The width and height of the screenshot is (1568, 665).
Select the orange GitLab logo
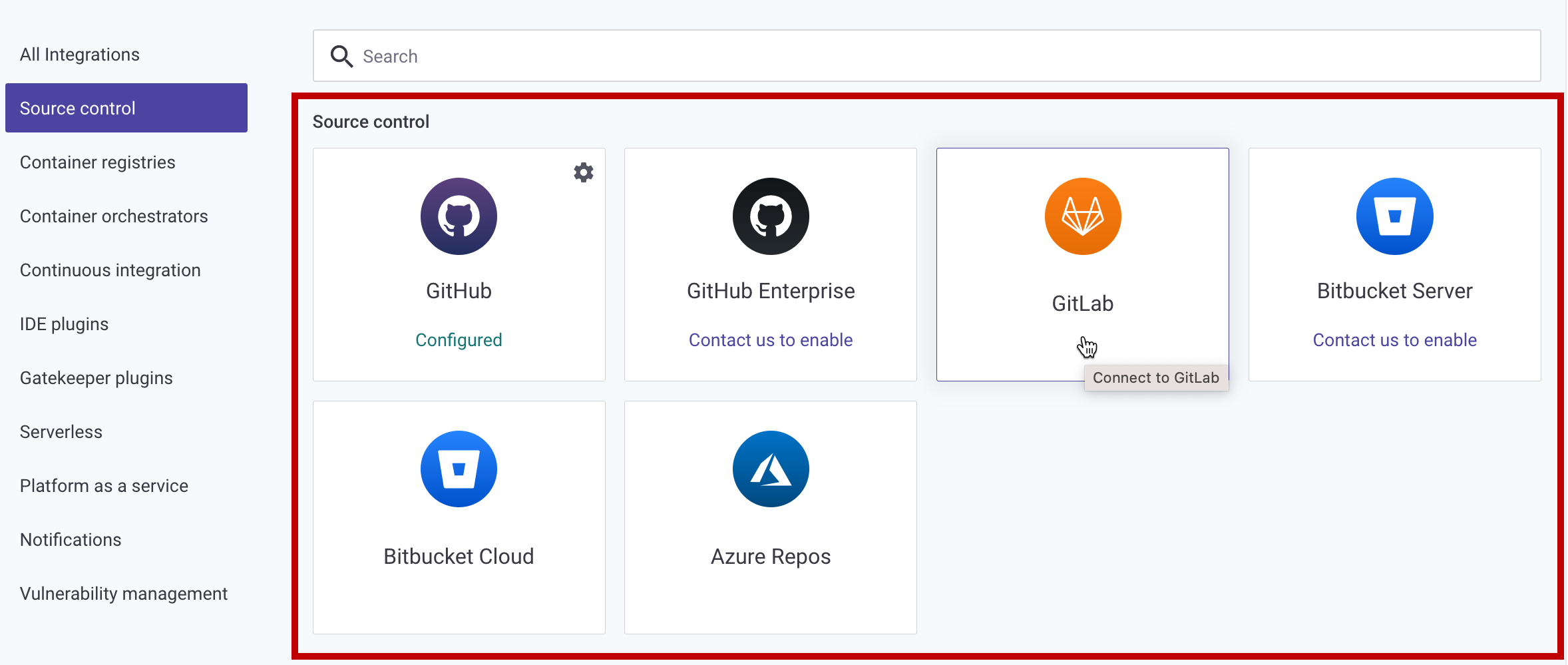1083,216
